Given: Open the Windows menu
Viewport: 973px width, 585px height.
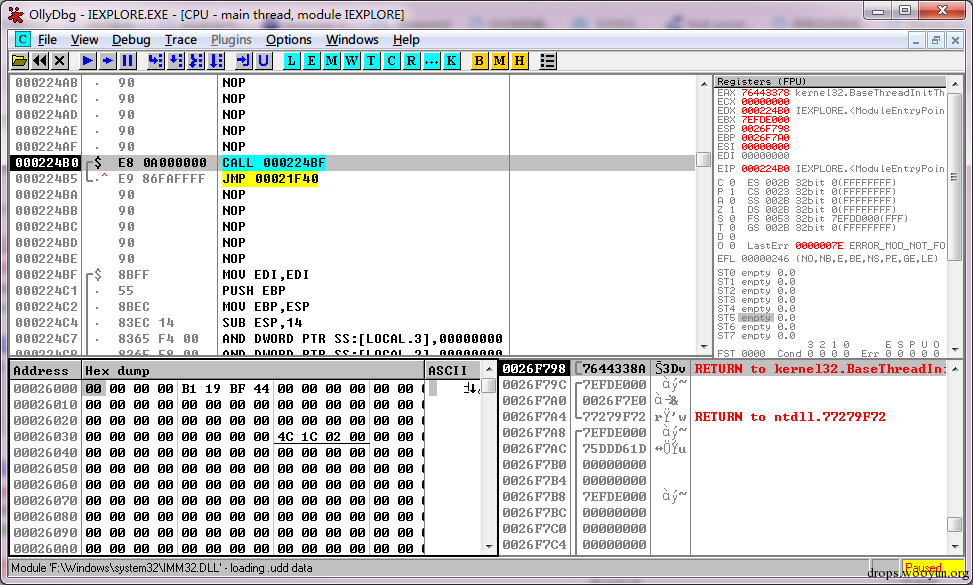Looking at the screenshot, I should coord(352,40).
